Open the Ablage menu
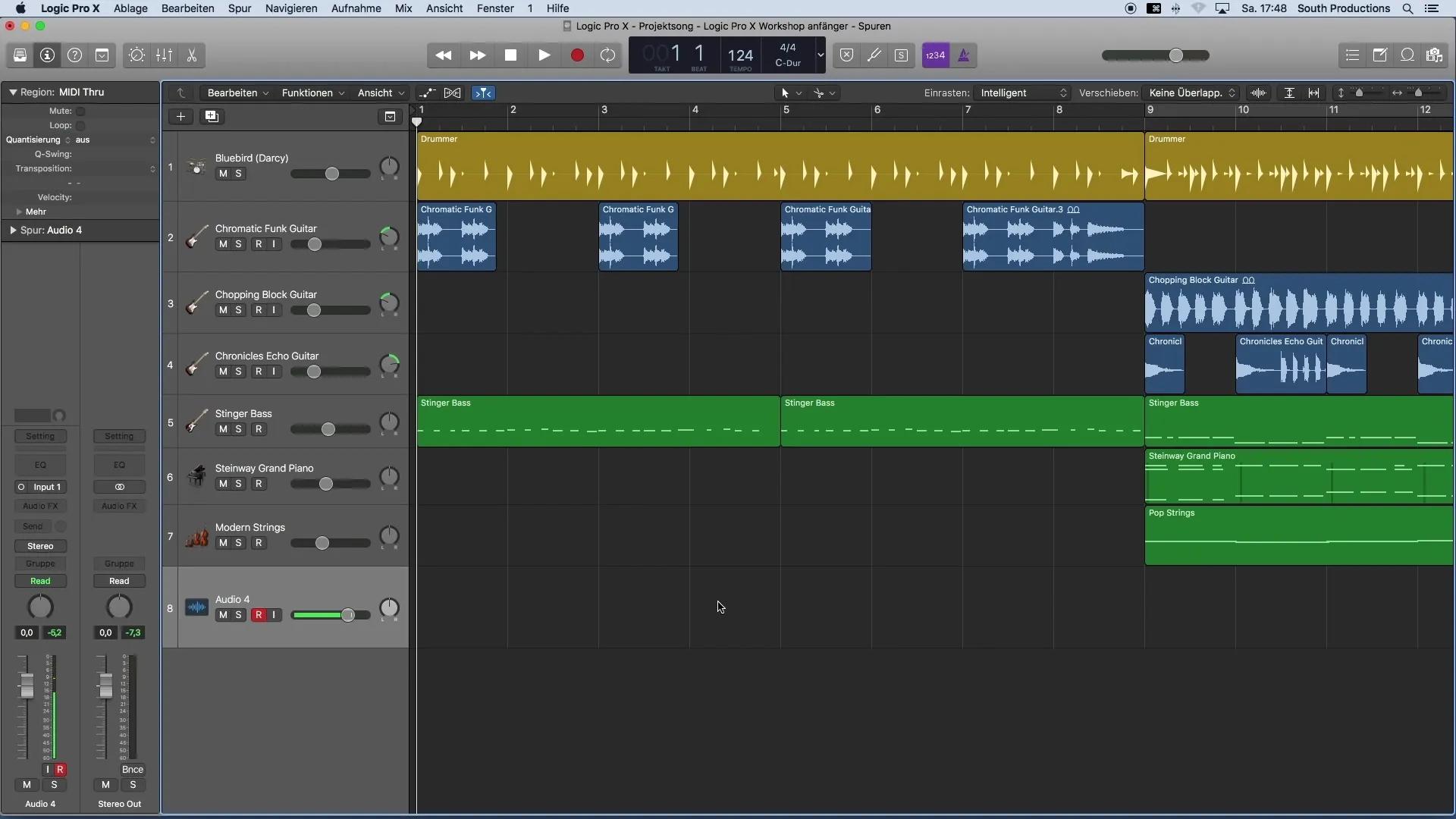The height and width of the screenshot is (819, 1456). (x=130, y=8)
